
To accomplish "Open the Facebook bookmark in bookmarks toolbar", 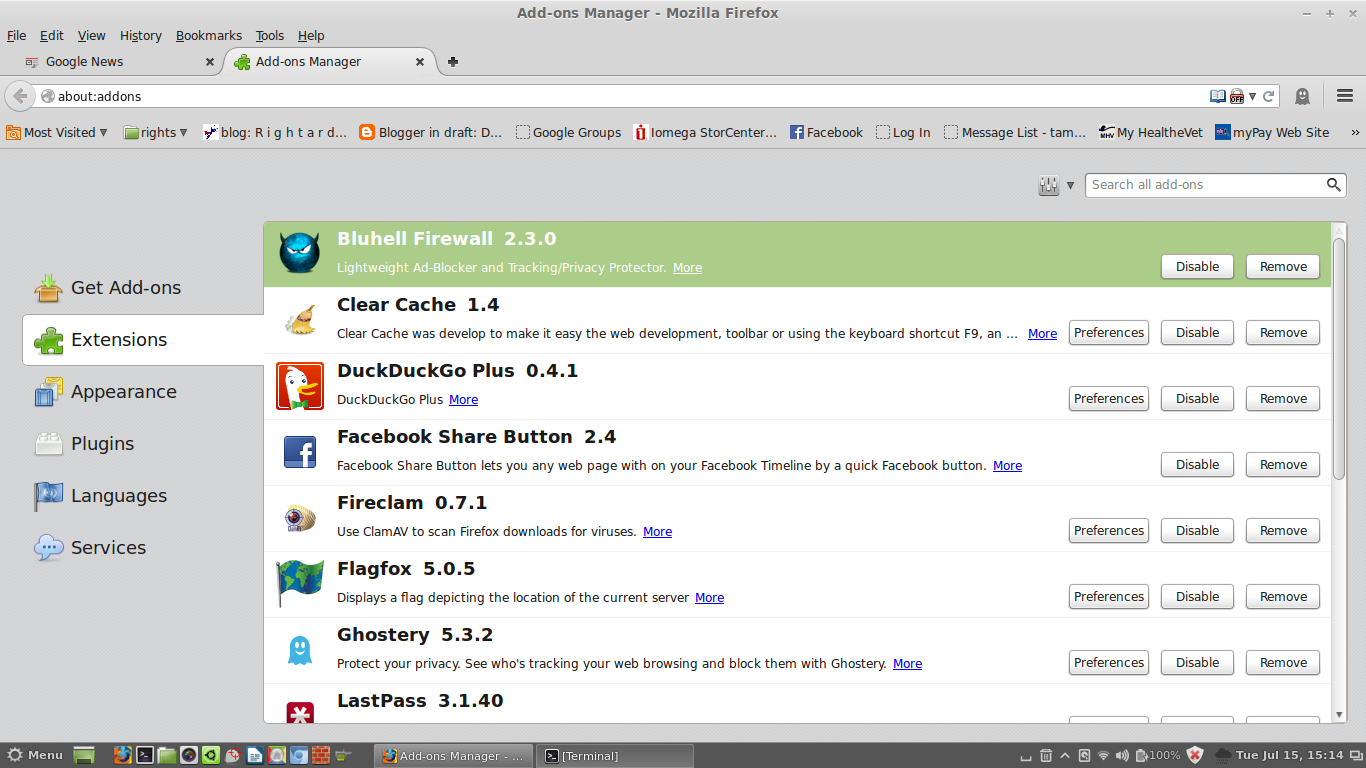I will (x=826, y=132).
